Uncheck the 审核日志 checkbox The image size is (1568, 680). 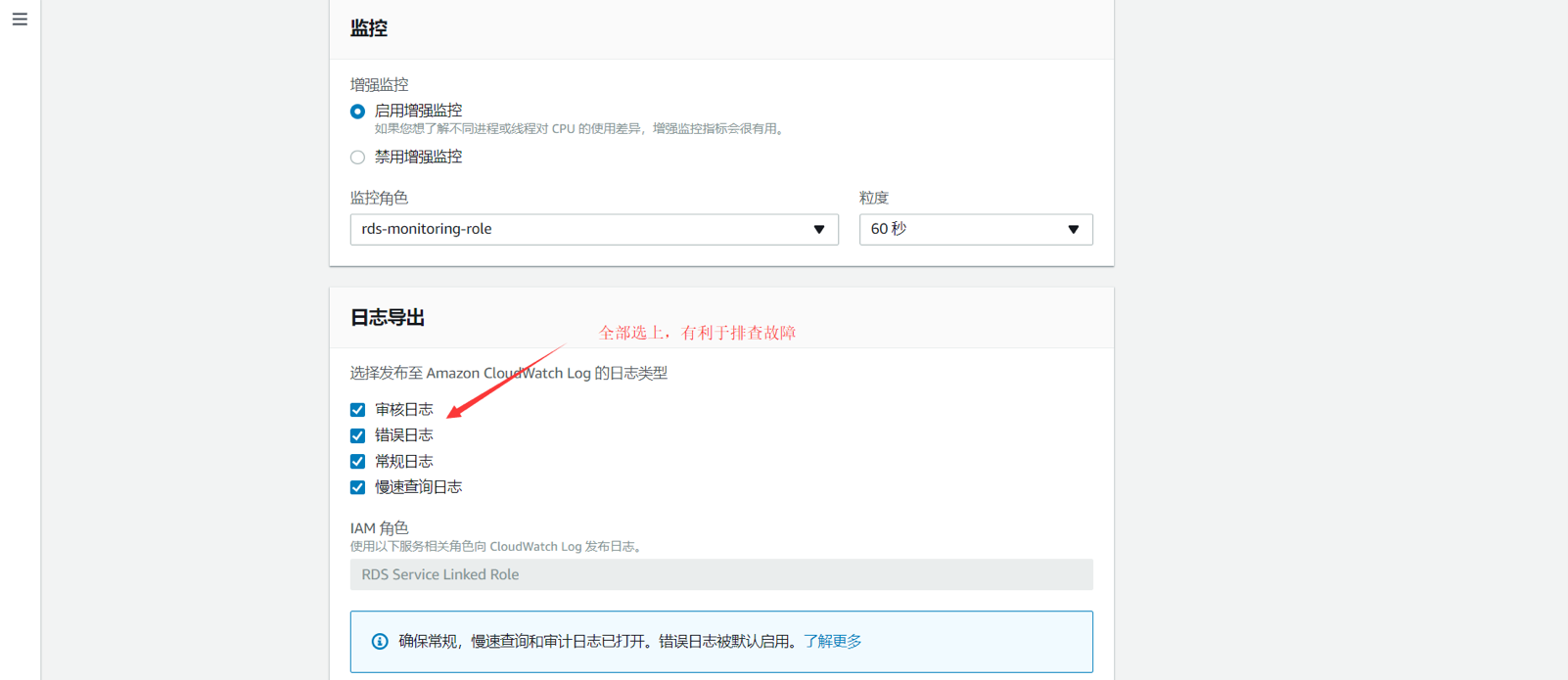click(x=358, y=410)
